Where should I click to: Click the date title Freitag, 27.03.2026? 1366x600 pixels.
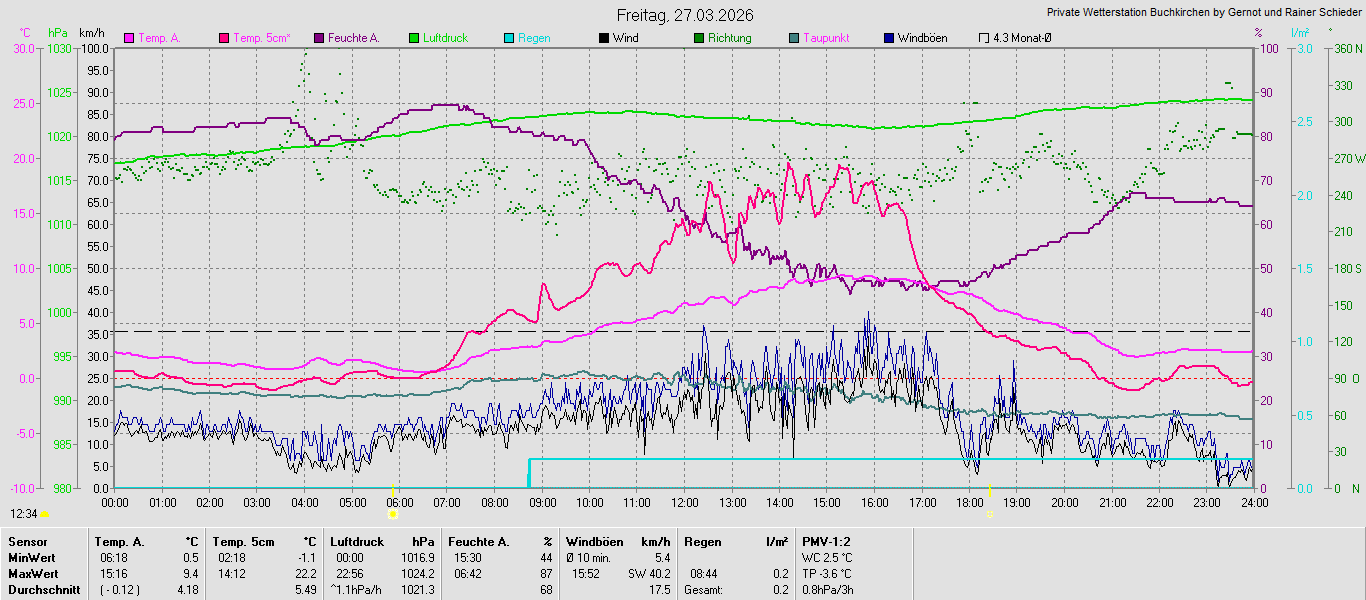coord(684,15)
